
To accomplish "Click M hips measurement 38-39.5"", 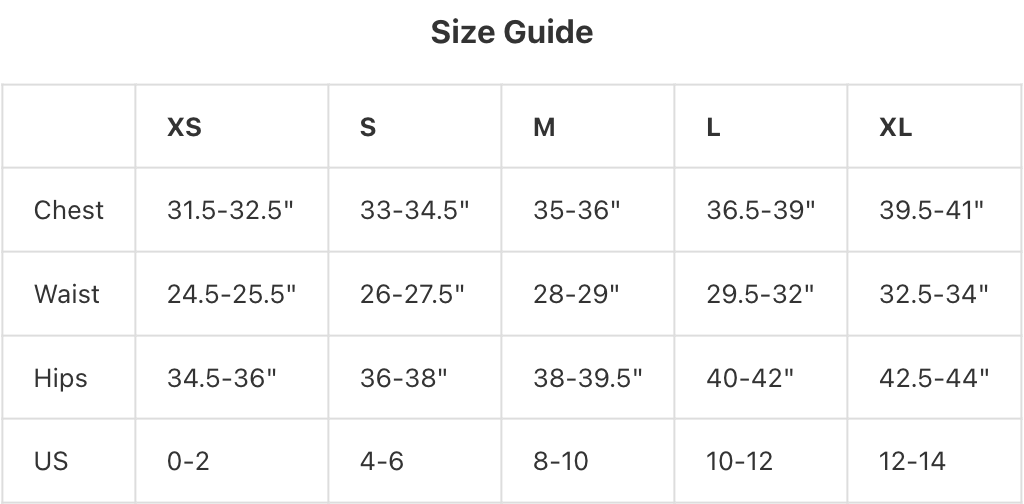I will tap(588, 378).
